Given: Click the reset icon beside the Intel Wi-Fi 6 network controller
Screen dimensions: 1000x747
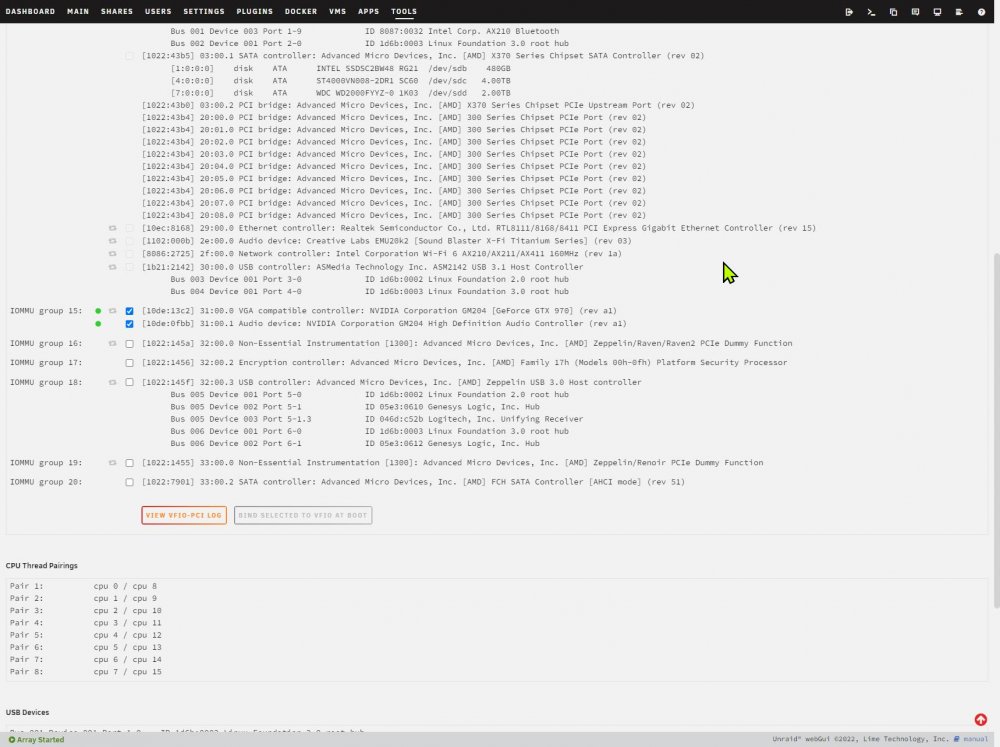Looking at the screenshot, I should coord(112,253).
